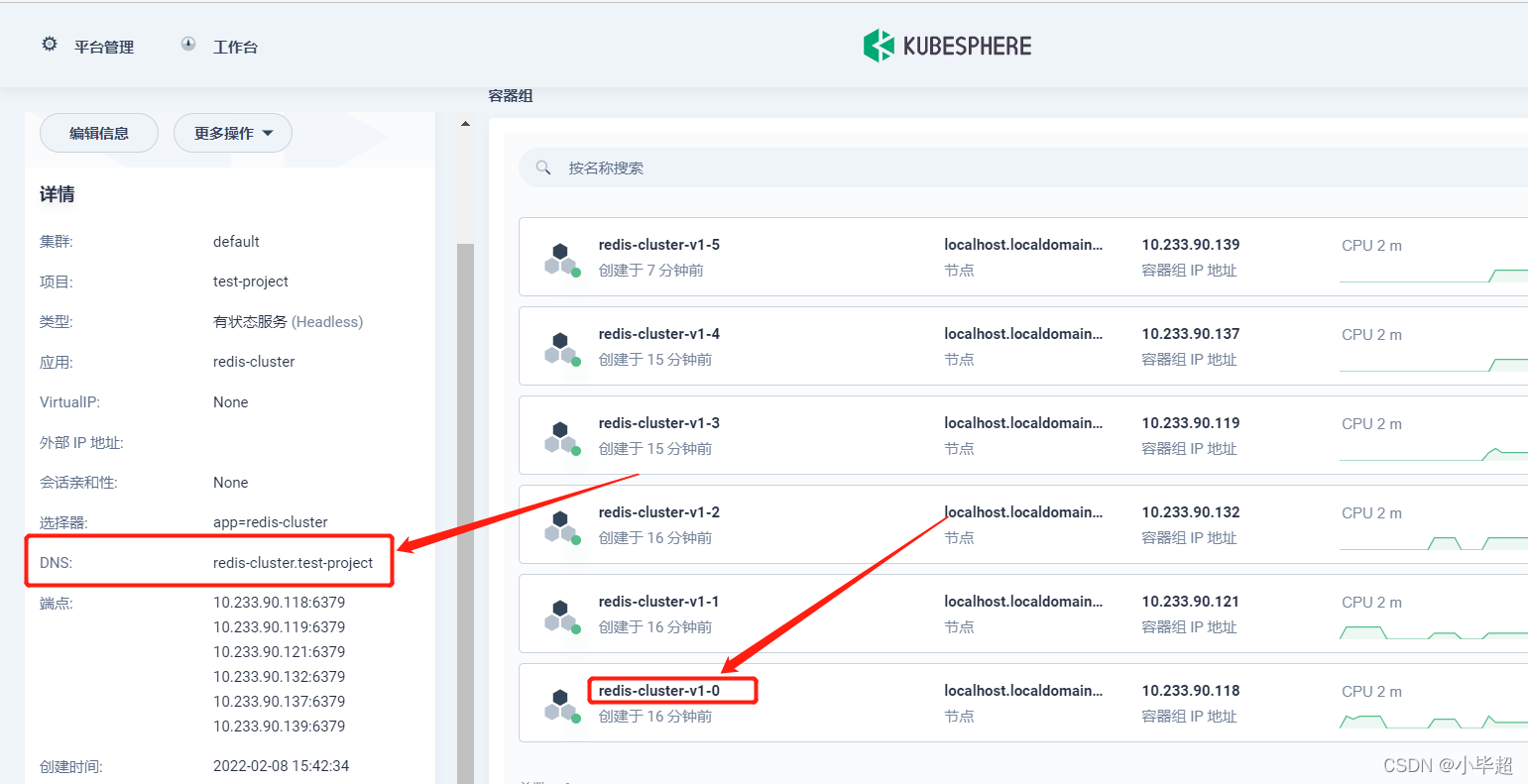This screenshot has width=1528, height=784.
Task: Click the 应用 value redis-cluster
Action: tap(254, 362)
